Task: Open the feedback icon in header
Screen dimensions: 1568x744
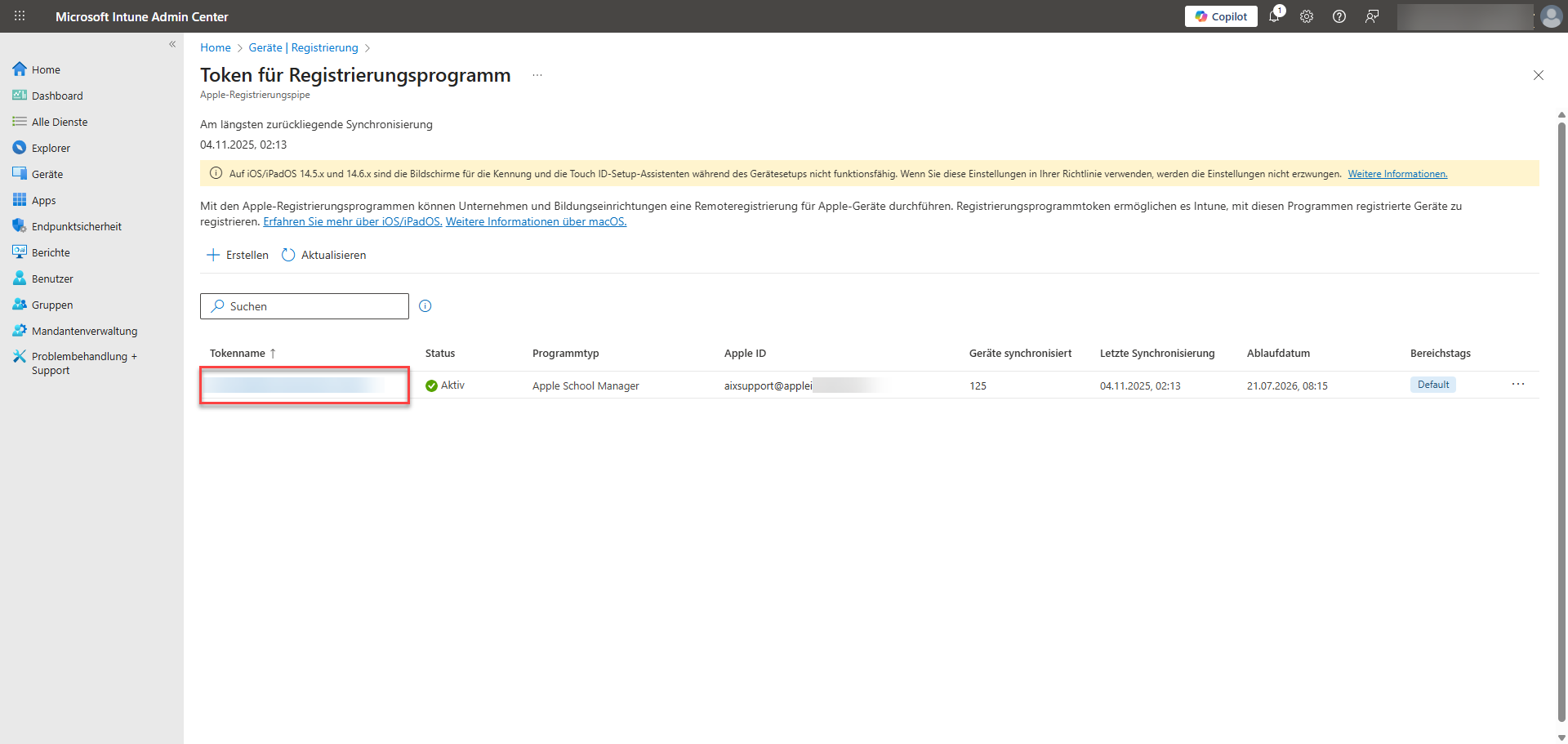Action: (x=1372, y=16)
